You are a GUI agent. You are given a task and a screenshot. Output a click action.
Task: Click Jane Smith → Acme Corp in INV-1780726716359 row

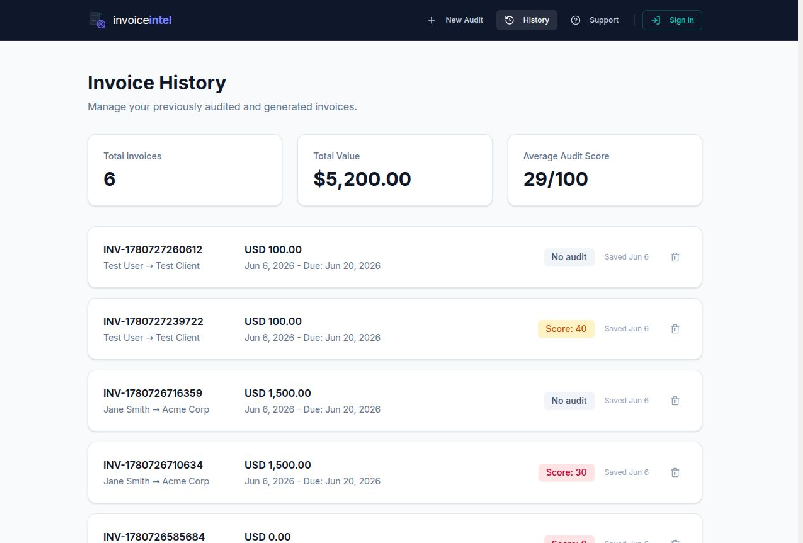click(156, 409)
